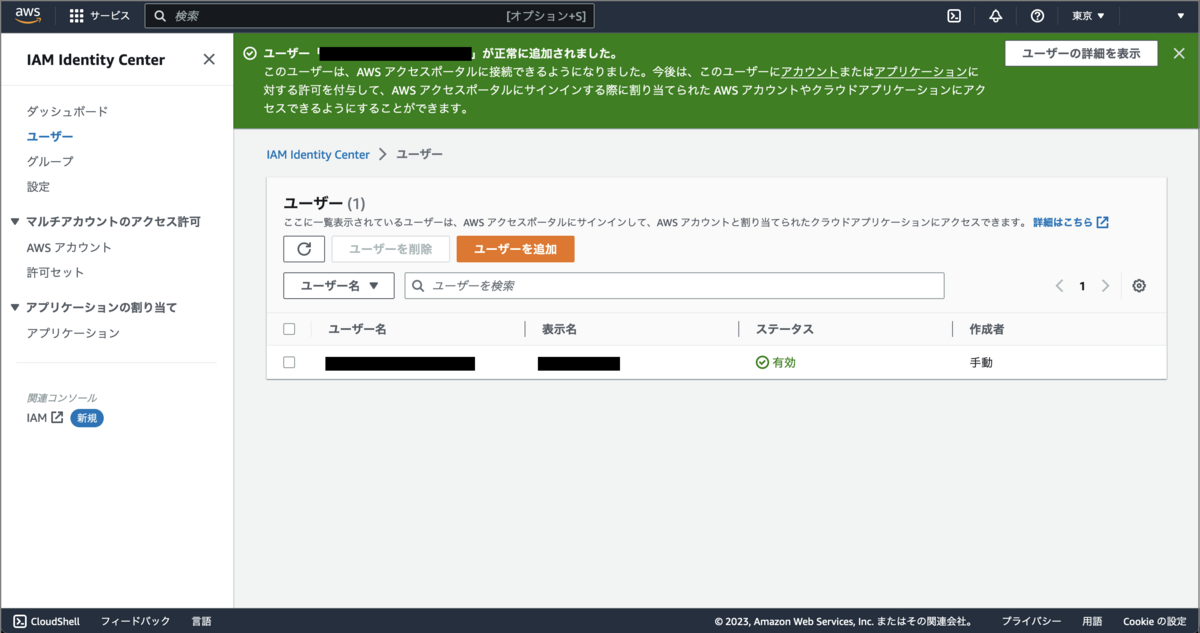This screenshot has width=1200, height=633.
Task: Open table preferences gear icon
Action: pyautogui.click(x=1139, y=286)
